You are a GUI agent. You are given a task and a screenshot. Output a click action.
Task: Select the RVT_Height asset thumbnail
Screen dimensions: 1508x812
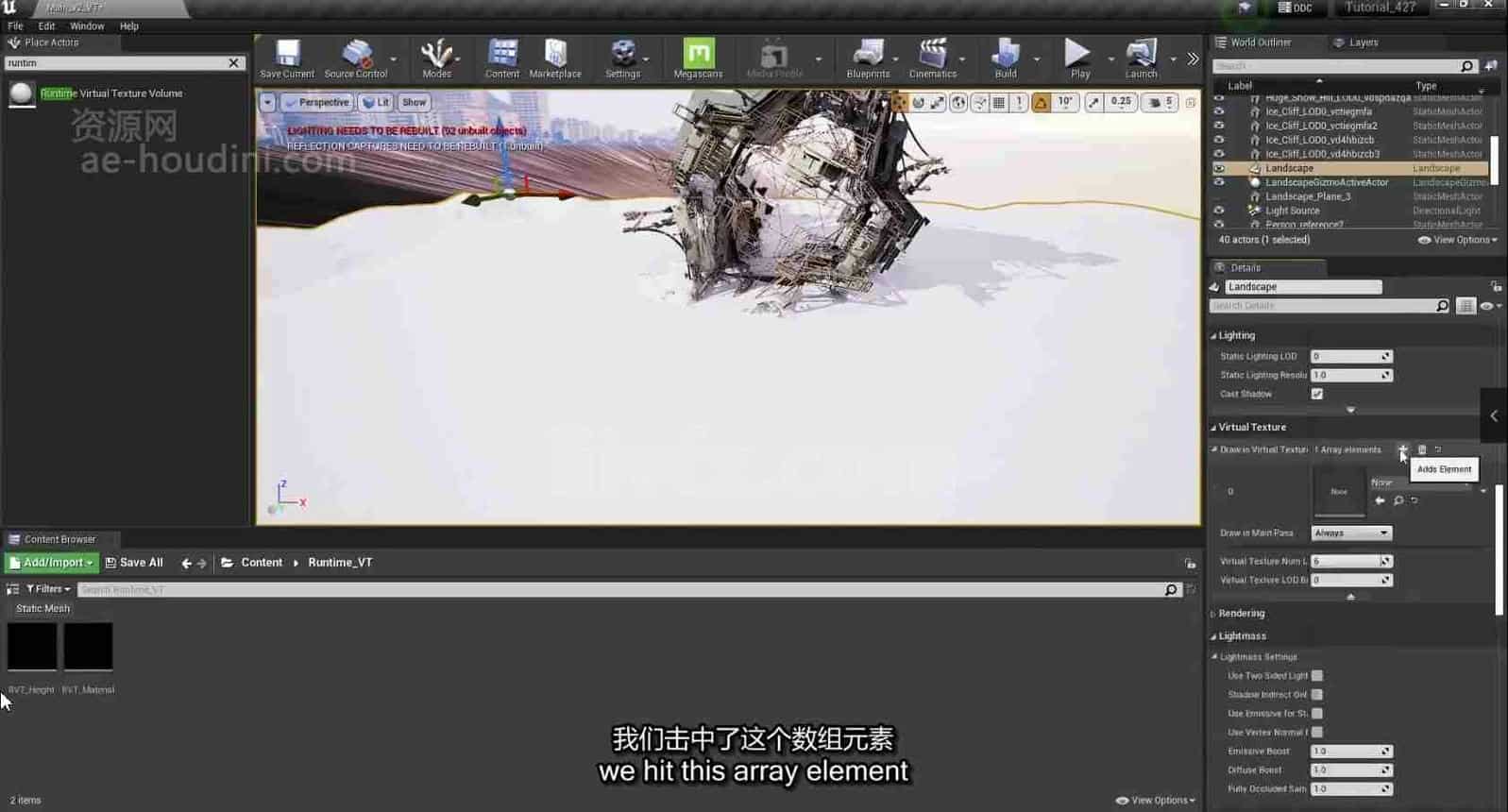(x=32, y=647)
